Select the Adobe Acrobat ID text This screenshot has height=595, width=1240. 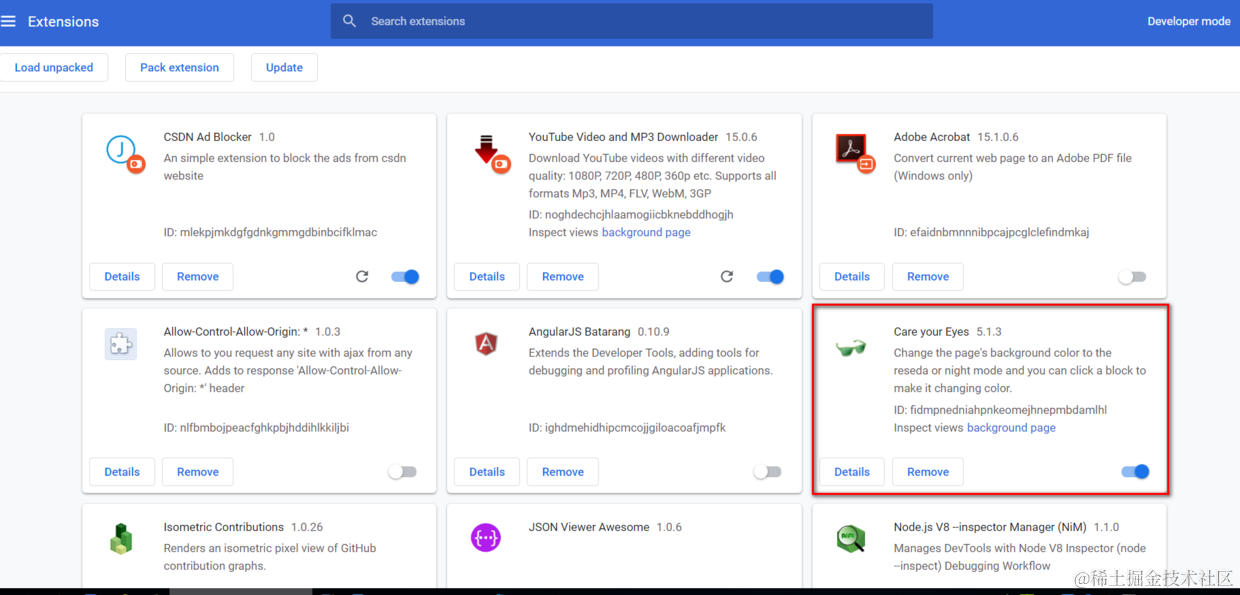click(991, 232)
